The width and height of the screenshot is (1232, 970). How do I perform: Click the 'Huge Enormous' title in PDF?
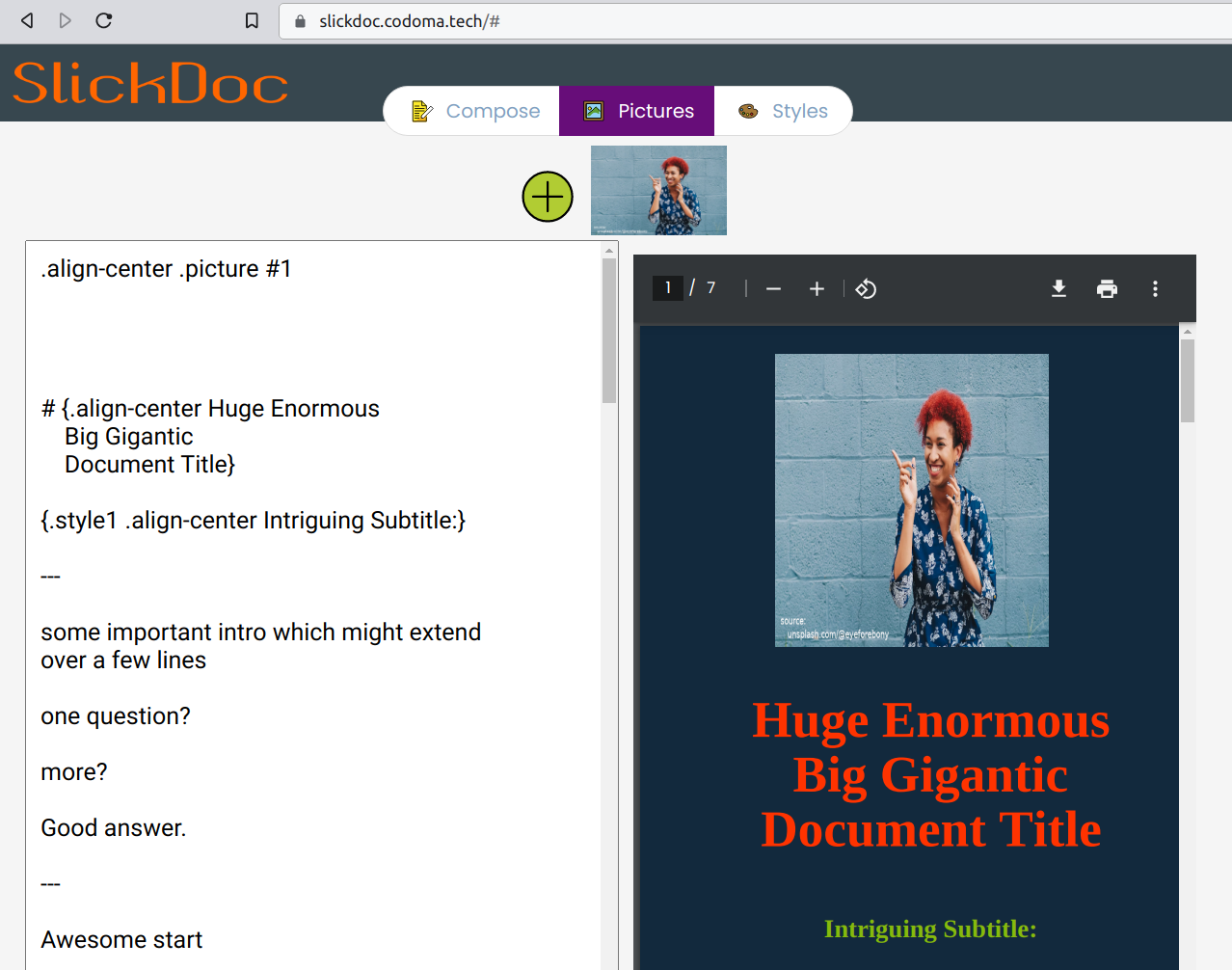[x=930, y=720]
